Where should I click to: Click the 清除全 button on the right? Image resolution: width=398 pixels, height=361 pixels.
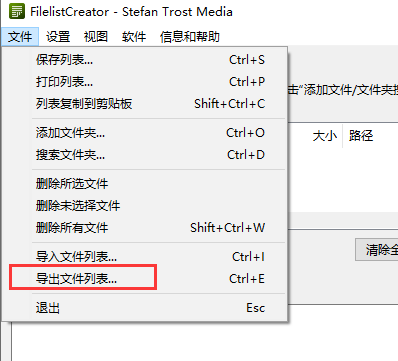click(x=377, y=249)
